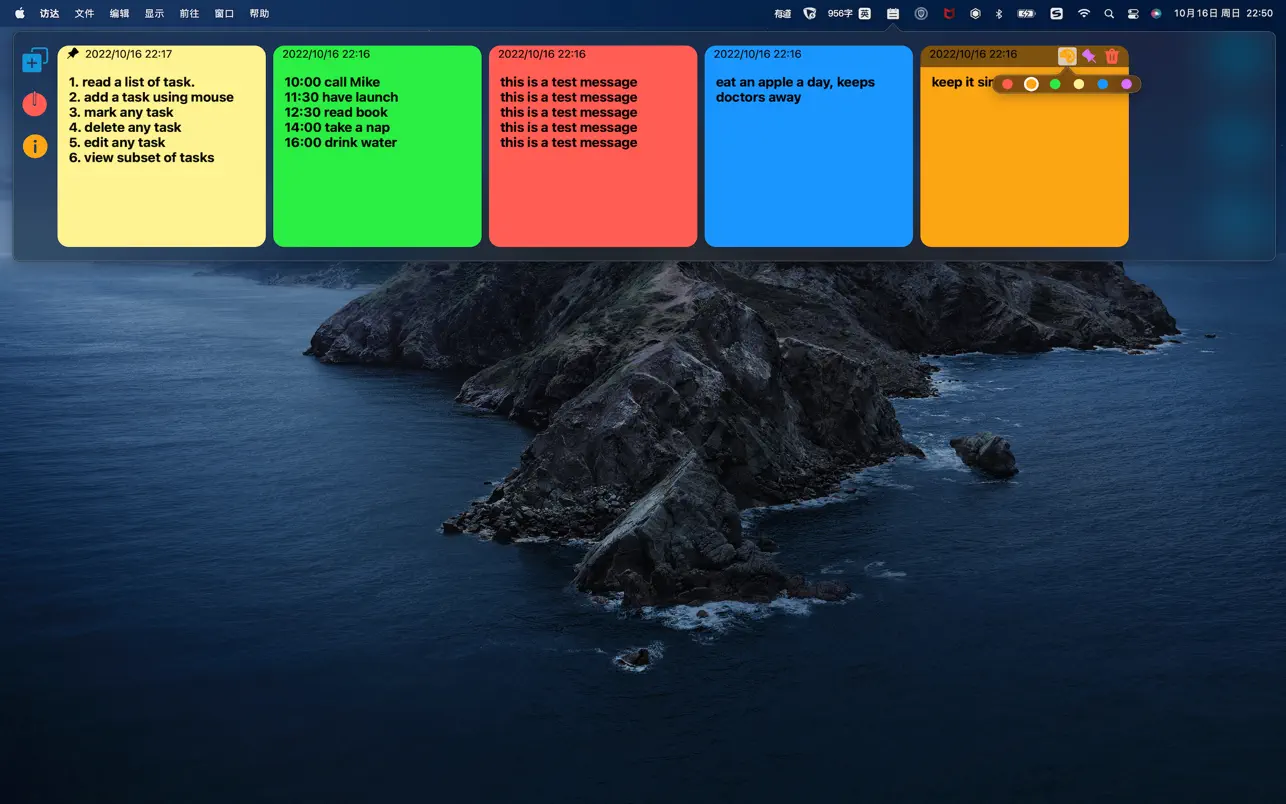
Task: Open the 前往 dropdown menu
Action: [x=189, y=13]
